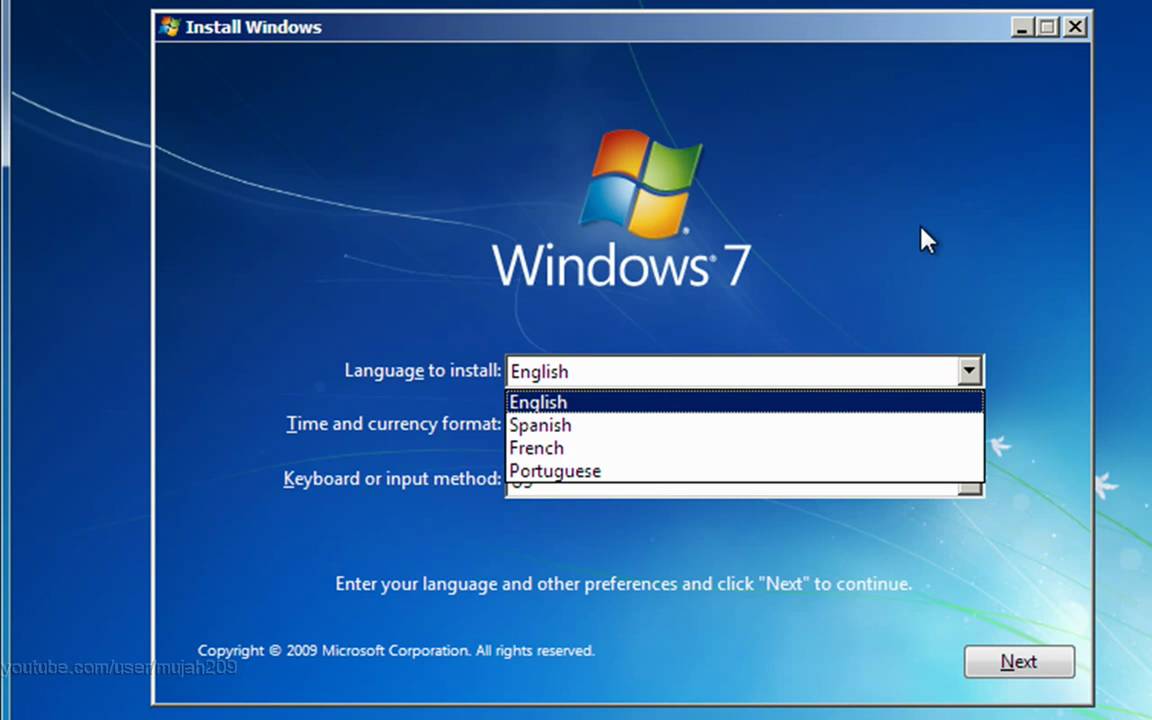The height and width of the screenshot is (720, 1152).
Task: Maximize the Install Windows window
Action: point(1048,27)
